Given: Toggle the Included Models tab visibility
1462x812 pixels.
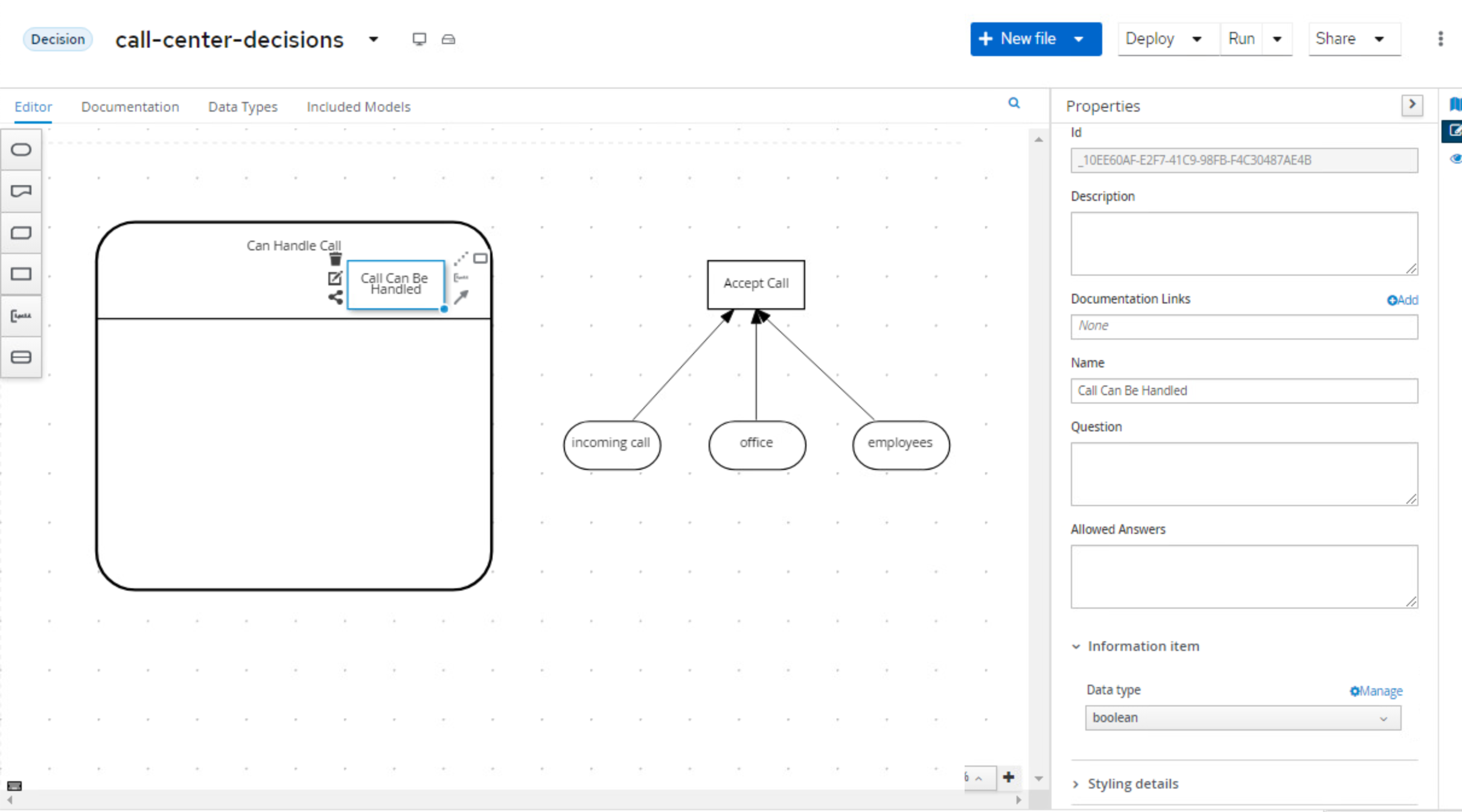Looking at the screenshot, I should tap(358, 106).
